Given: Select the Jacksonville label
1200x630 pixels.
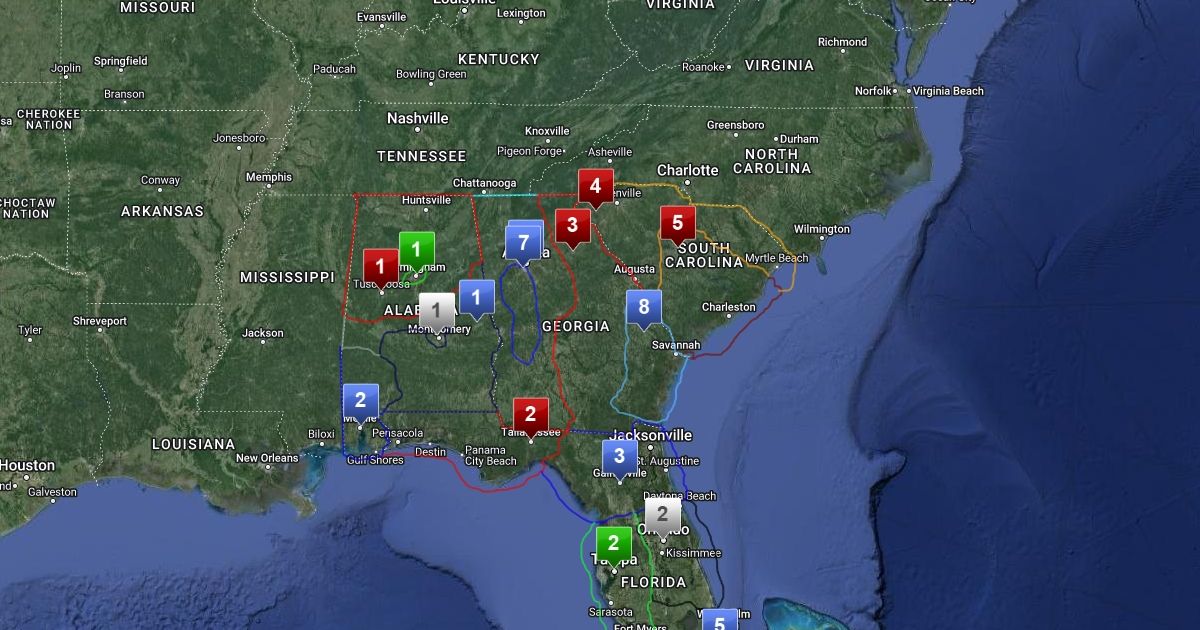Looking at the screenshot, I should click(x=650, y=435).
